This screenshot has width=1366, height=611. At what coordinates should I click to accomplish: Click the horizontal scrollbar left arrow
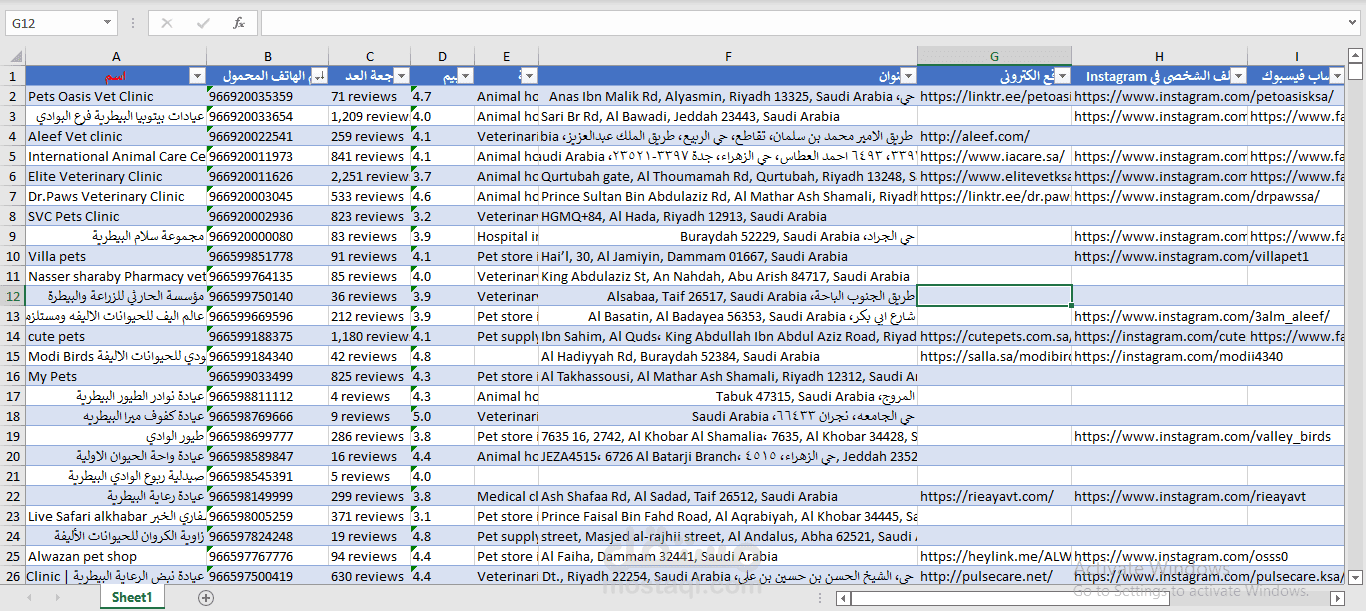click(845, 598)
